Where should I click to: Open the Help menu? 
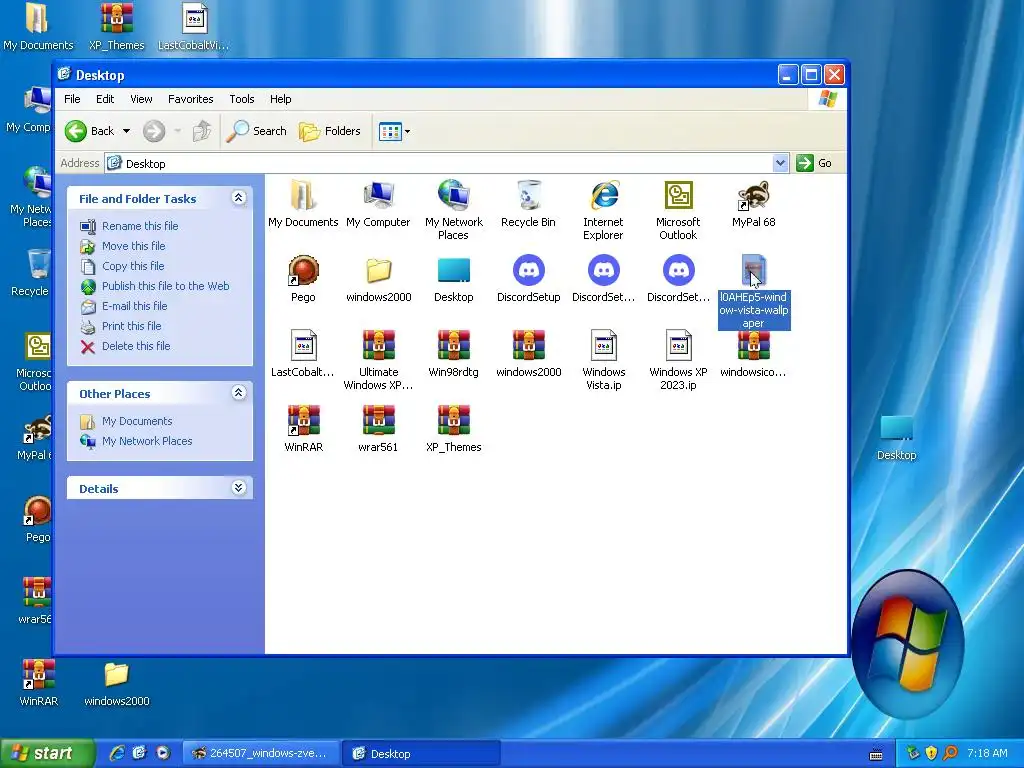coord(281,99)
